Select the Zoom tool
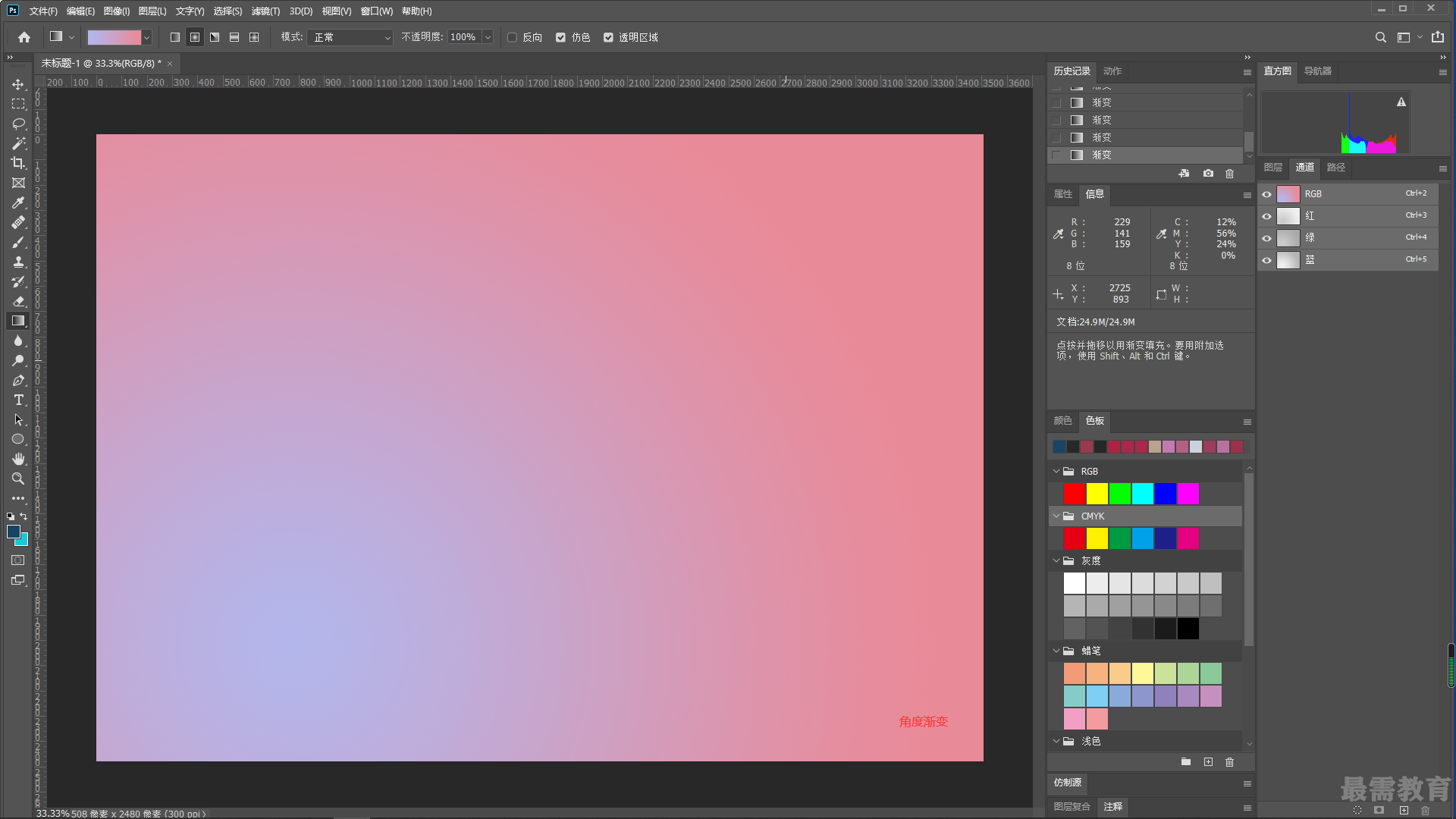Viewport: 1456px width, 819px height. pos(18,479)
